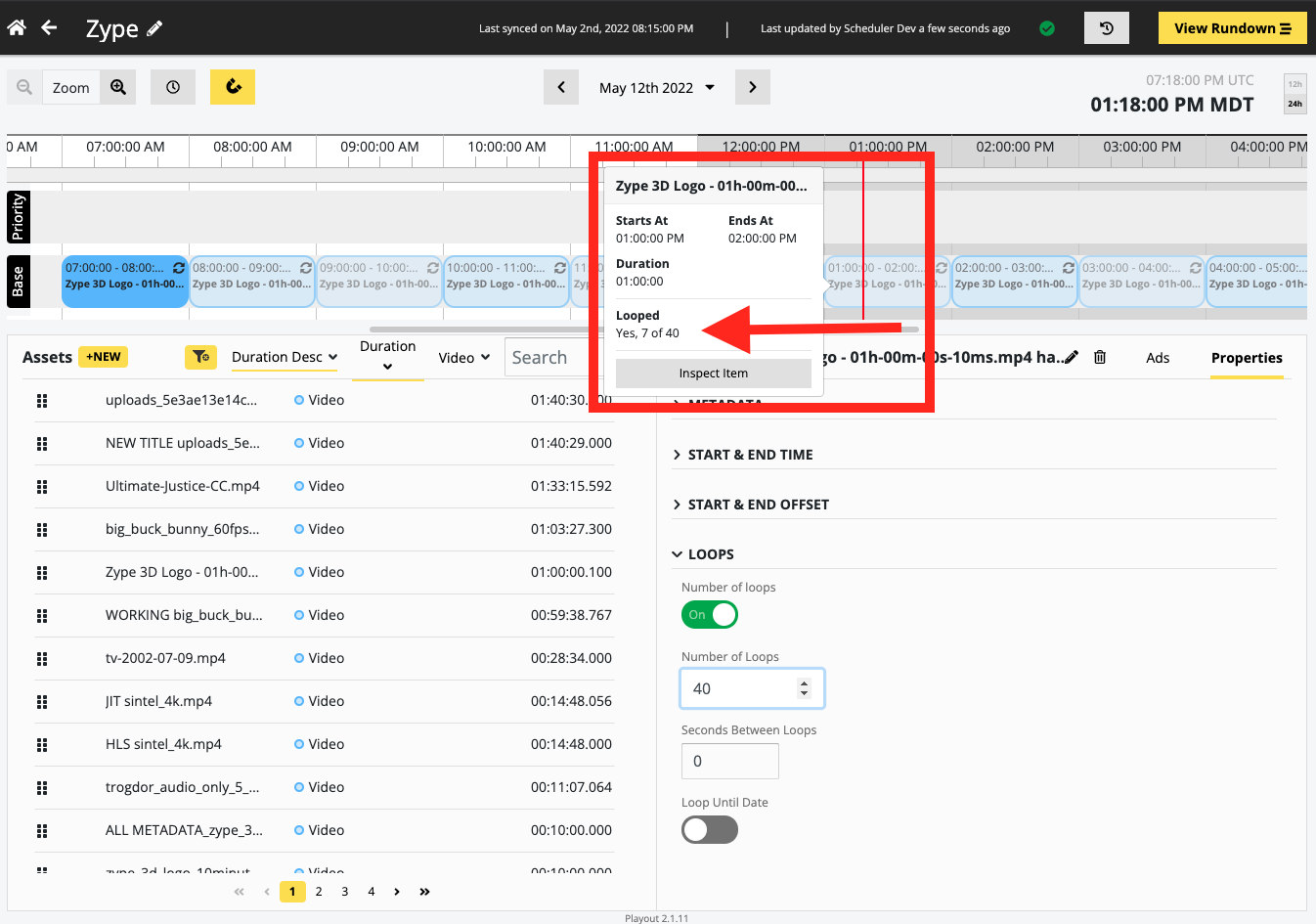1316x924 pixels.
Task: Expand the START & END OFFSET section
Action: [751, 505]
